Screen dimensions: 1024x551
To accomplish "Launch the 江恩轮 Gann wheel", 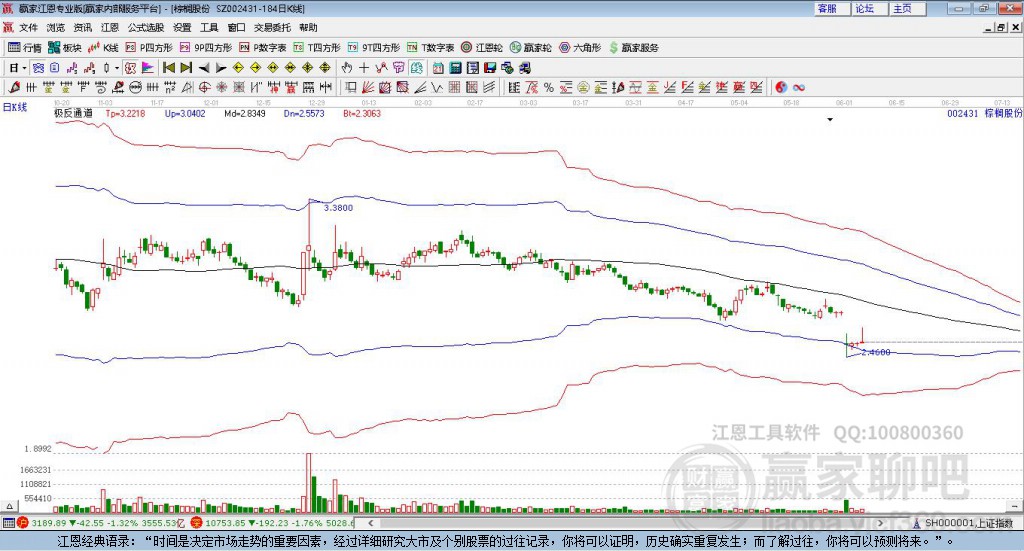I will pos(482,48).
